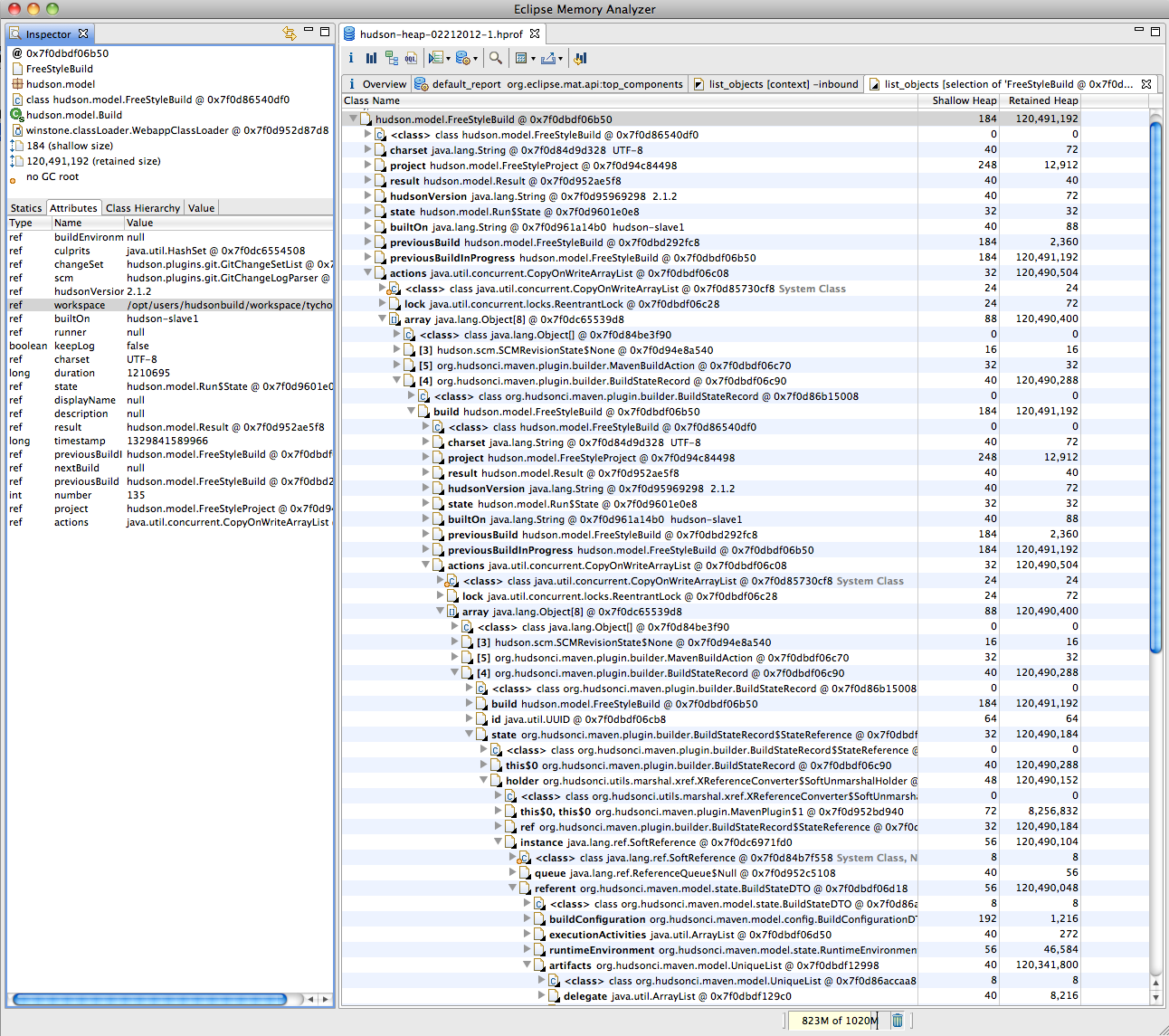Close the list_objects selection tab

point(1146,83)
